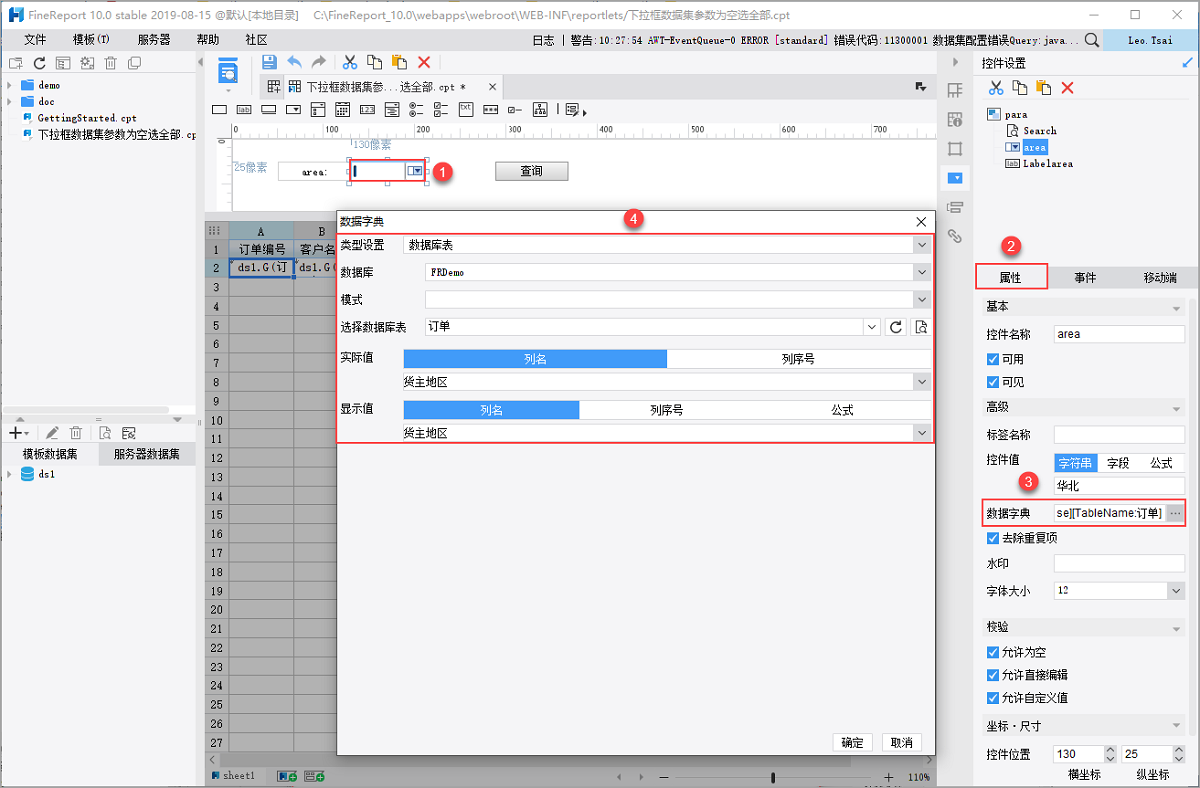Image resolution: width=1200 pixels, height=788 pixels.
Task: Open the 模板 menu
Action: coord(91,40)
